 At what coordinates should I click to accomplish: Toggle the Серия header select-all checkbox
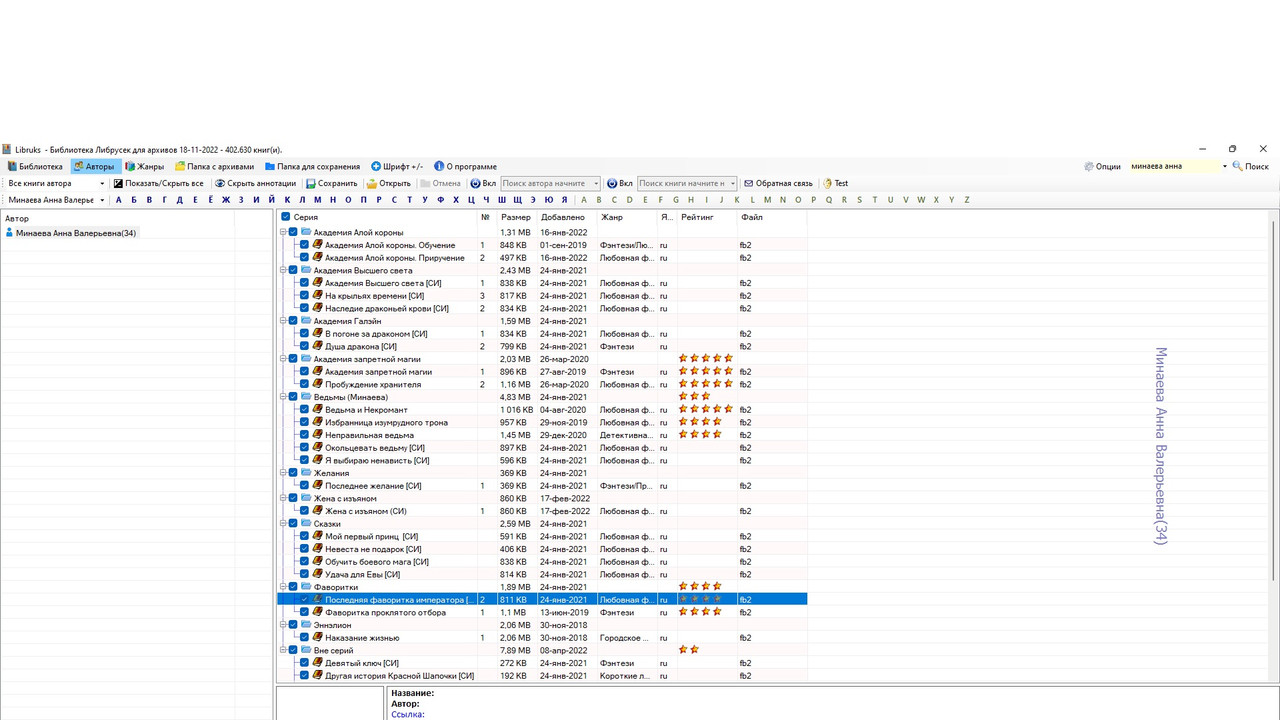(x=286, y=217)
